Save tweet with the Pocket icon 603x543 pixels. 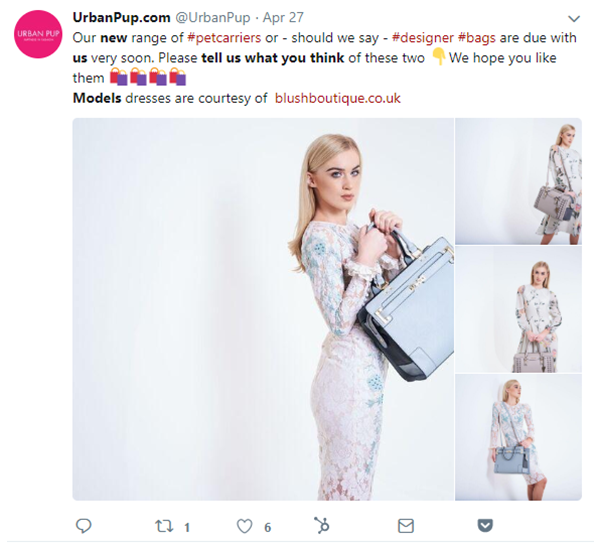[484, 525]
